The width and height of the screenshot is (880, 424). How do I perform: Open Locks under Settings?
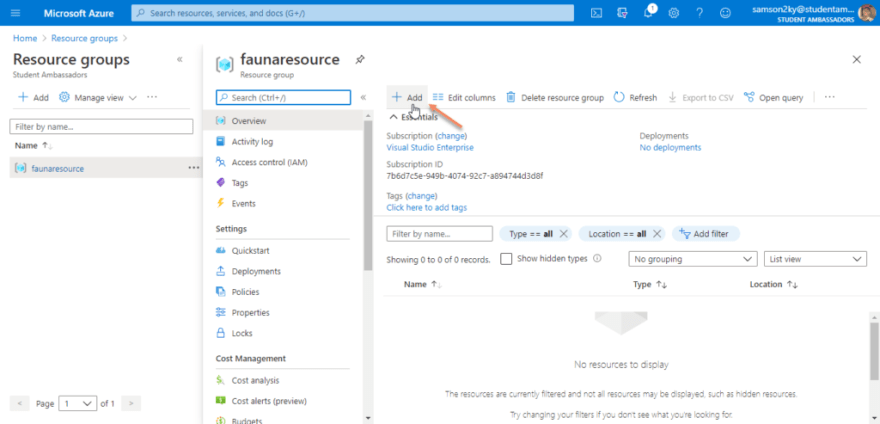pos(242,333)
